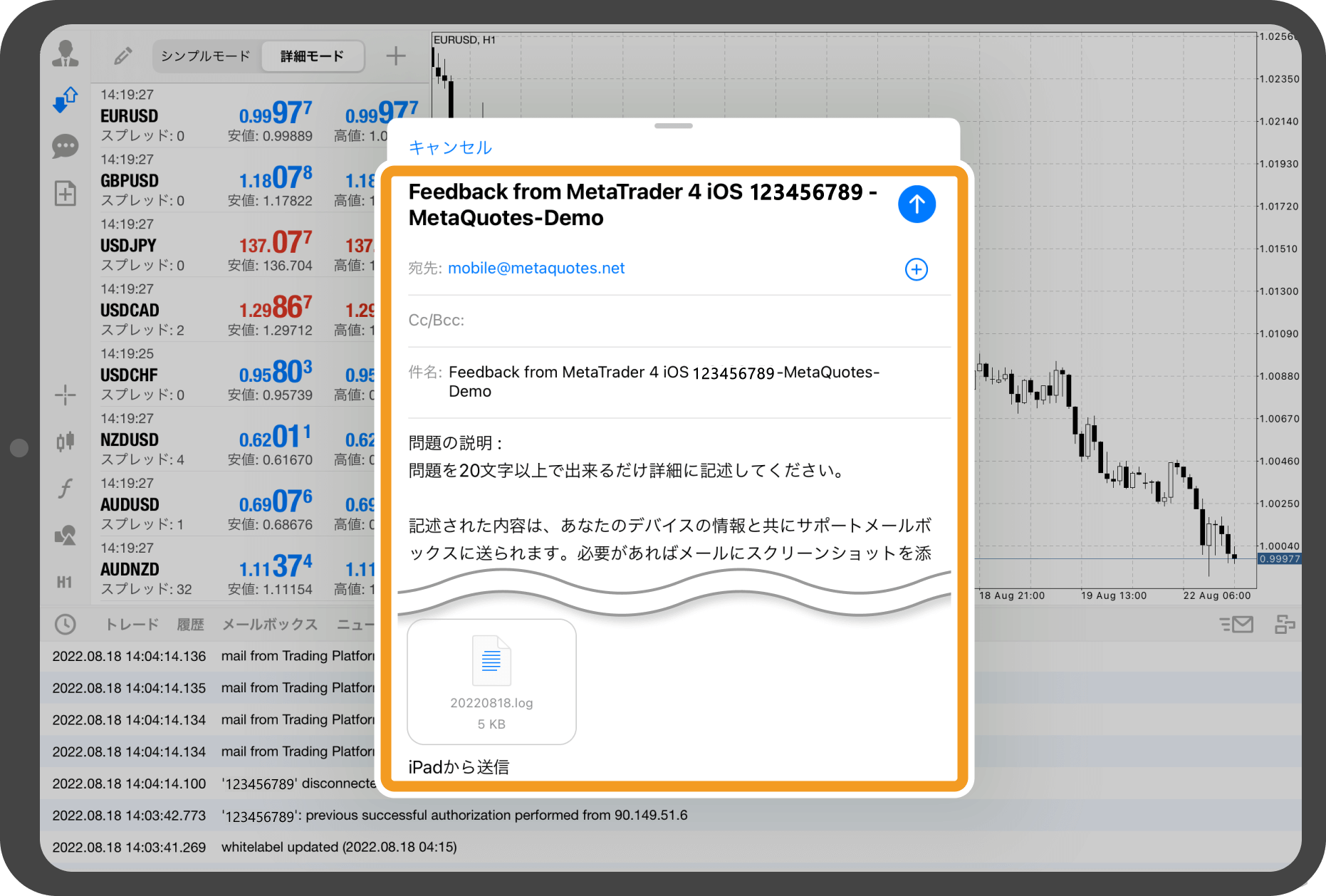Click the iPadから送信 signature text
The width and height of the screenshot is (1326, 896).
point(459,767)
